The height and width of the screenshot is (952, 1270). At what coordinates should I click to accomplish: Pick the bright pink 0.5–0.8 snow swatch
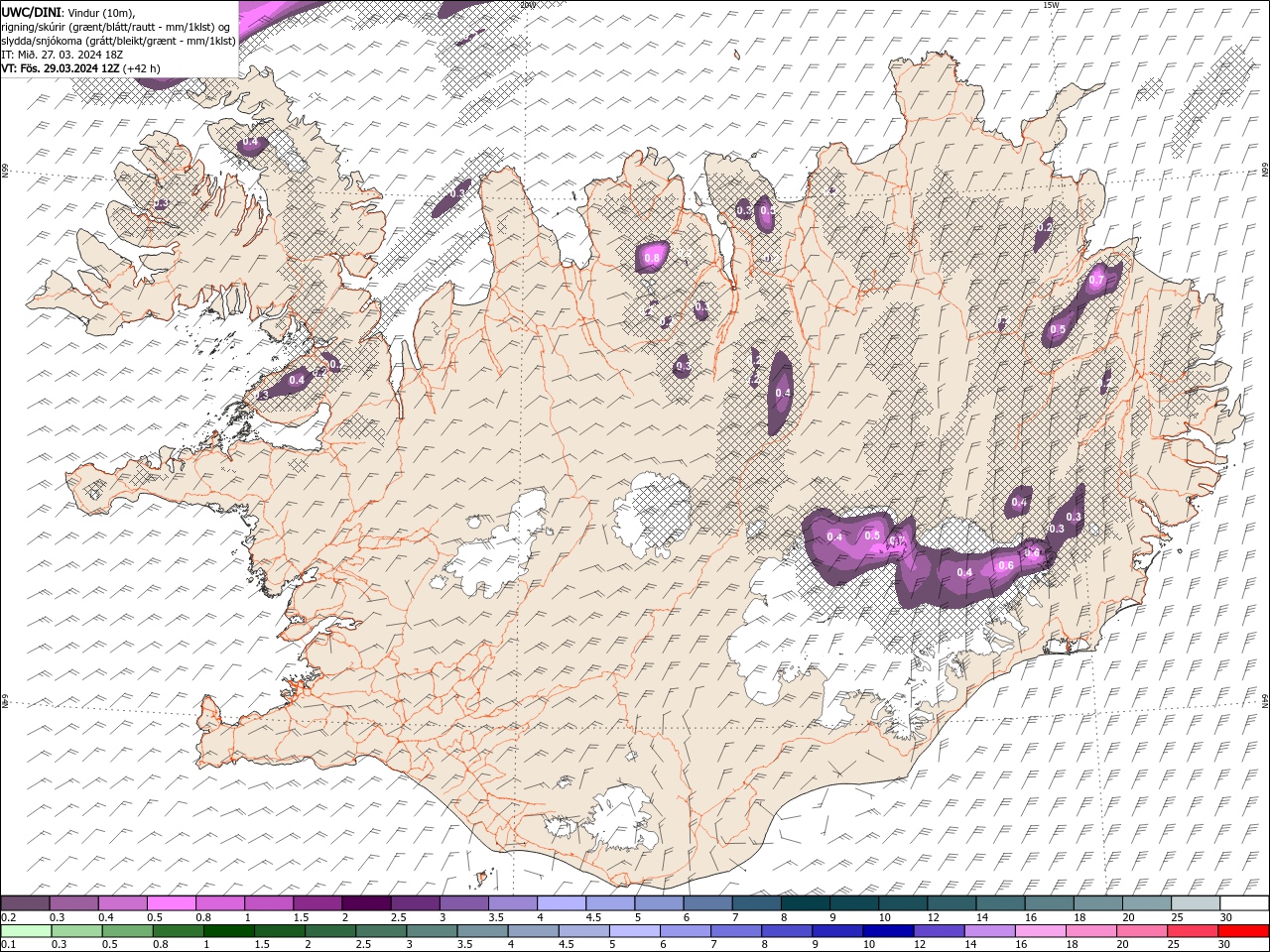[172, 903]
